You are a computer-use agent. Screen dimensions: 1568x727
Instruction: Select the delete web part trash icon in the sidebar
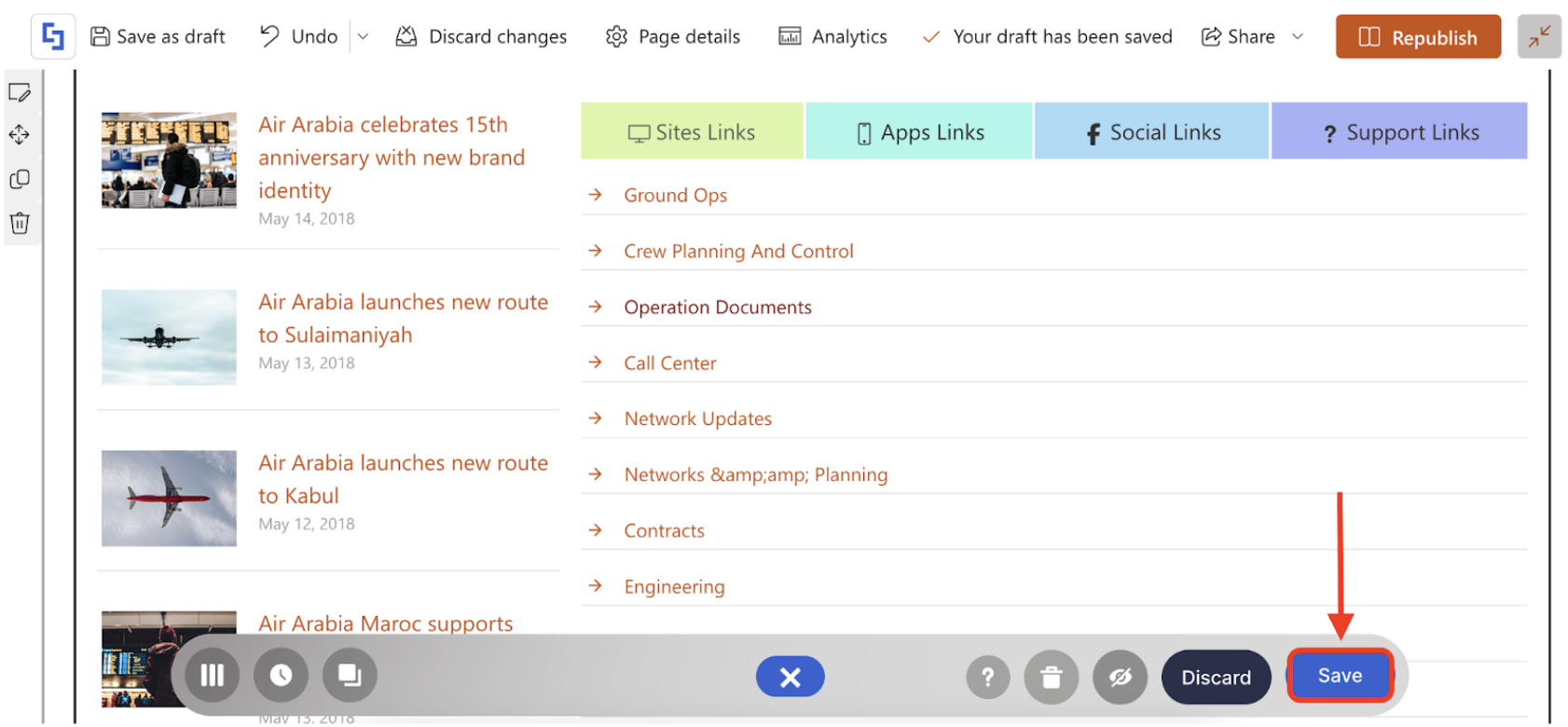(20, 223)
